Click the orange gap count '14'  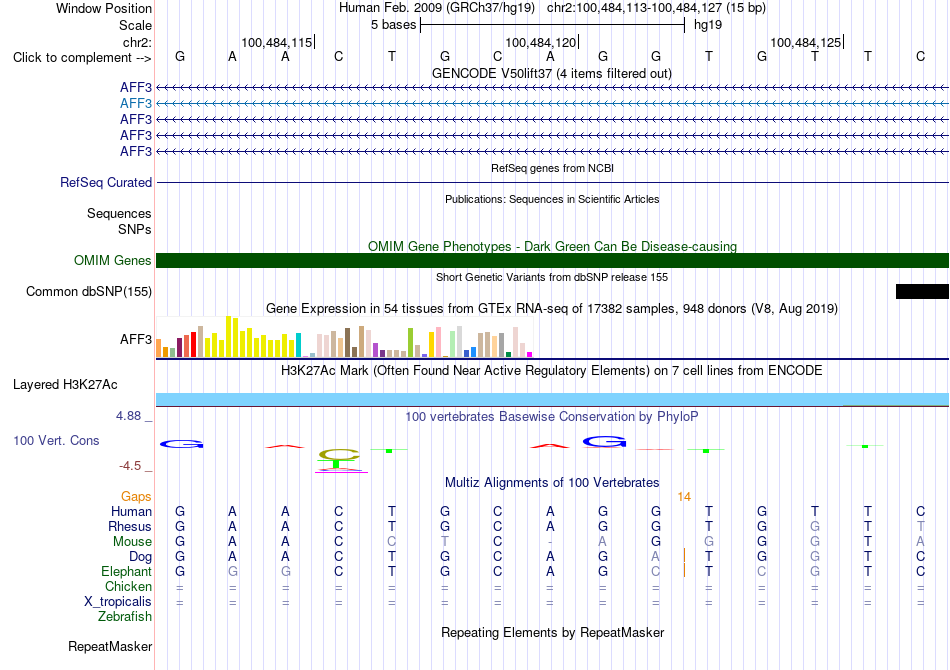pyautogui.click(x=684, y=497)
